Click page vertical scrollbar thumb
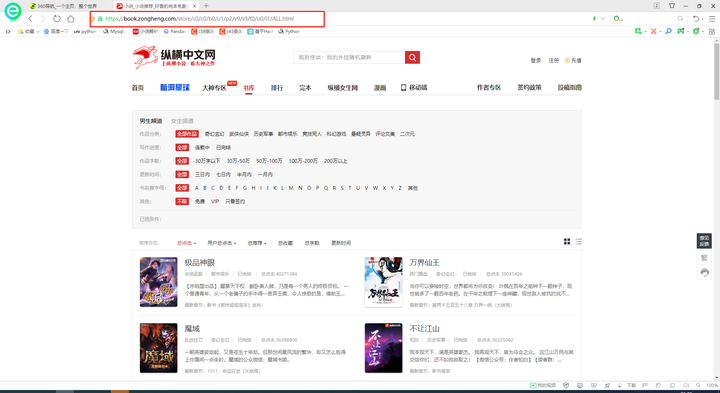 tap(716, 72)
